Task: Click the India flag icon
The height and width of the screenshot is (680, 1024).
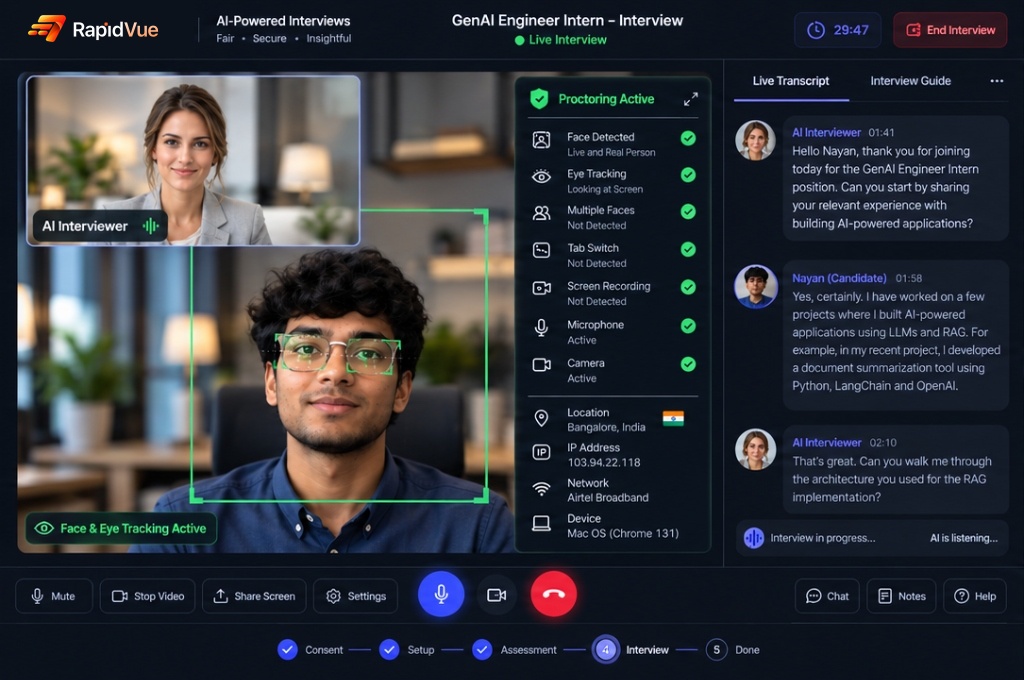Action: (x=673, y=418)
